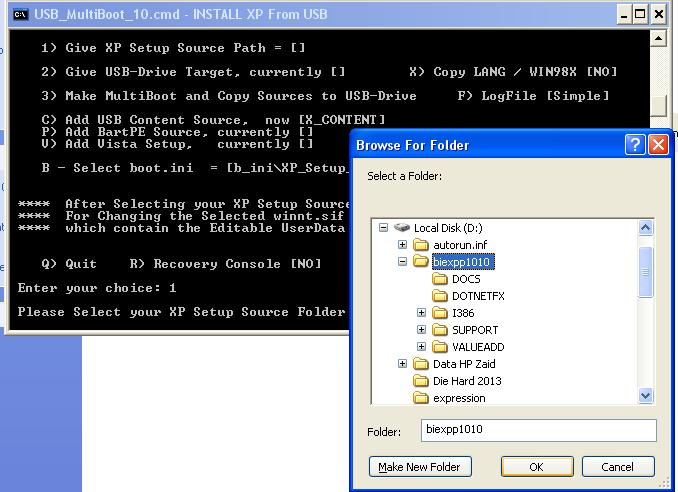Click the Make New Folder button
Viewport: 678px width, 492px height.
coord(420,467)
